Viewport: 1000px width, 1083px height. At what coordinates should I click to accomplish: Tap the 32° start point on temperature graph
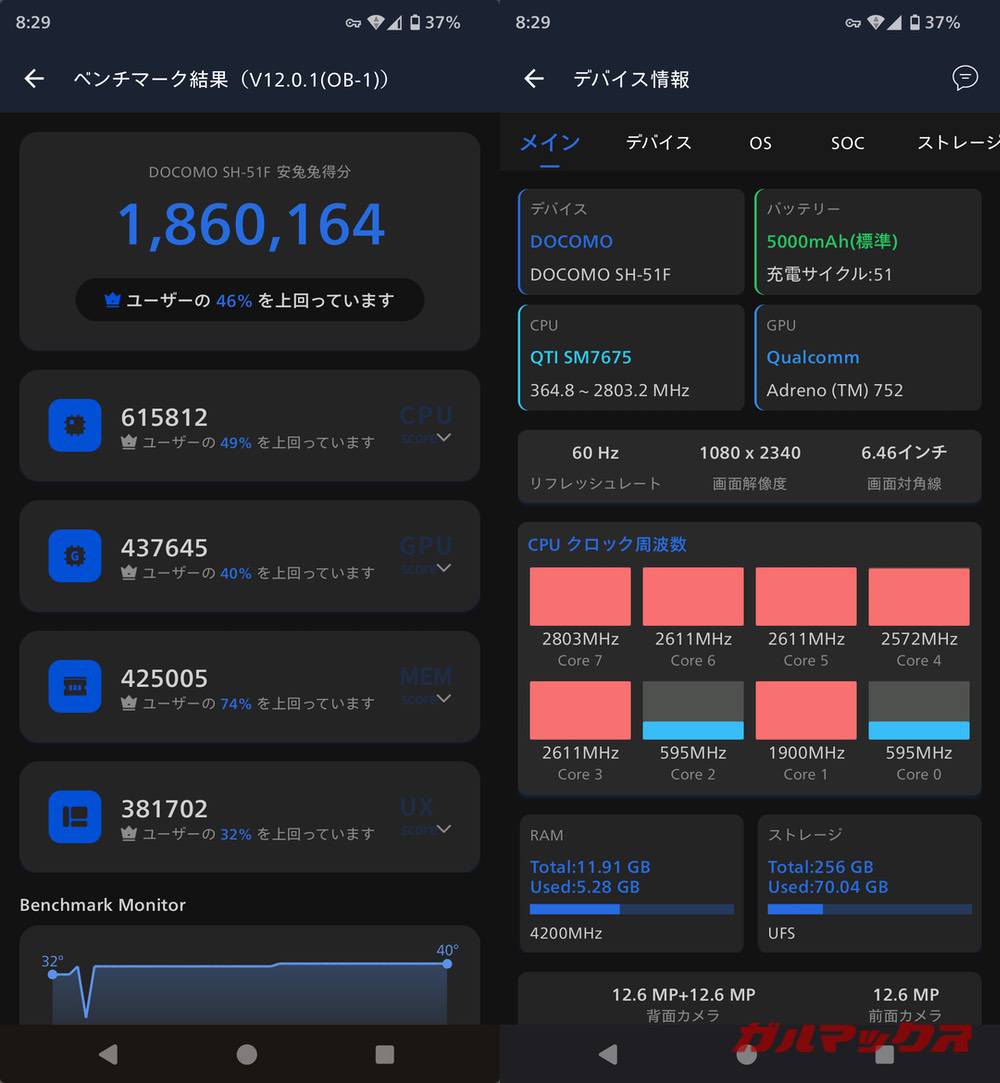[52, 974]
